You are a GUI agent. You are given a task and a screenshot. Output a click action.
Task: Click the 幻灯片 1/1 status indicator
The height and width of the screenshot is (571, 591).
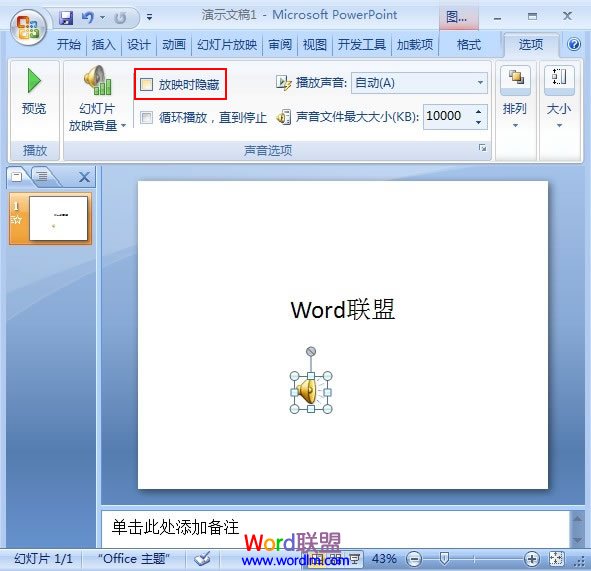point(43,559)
